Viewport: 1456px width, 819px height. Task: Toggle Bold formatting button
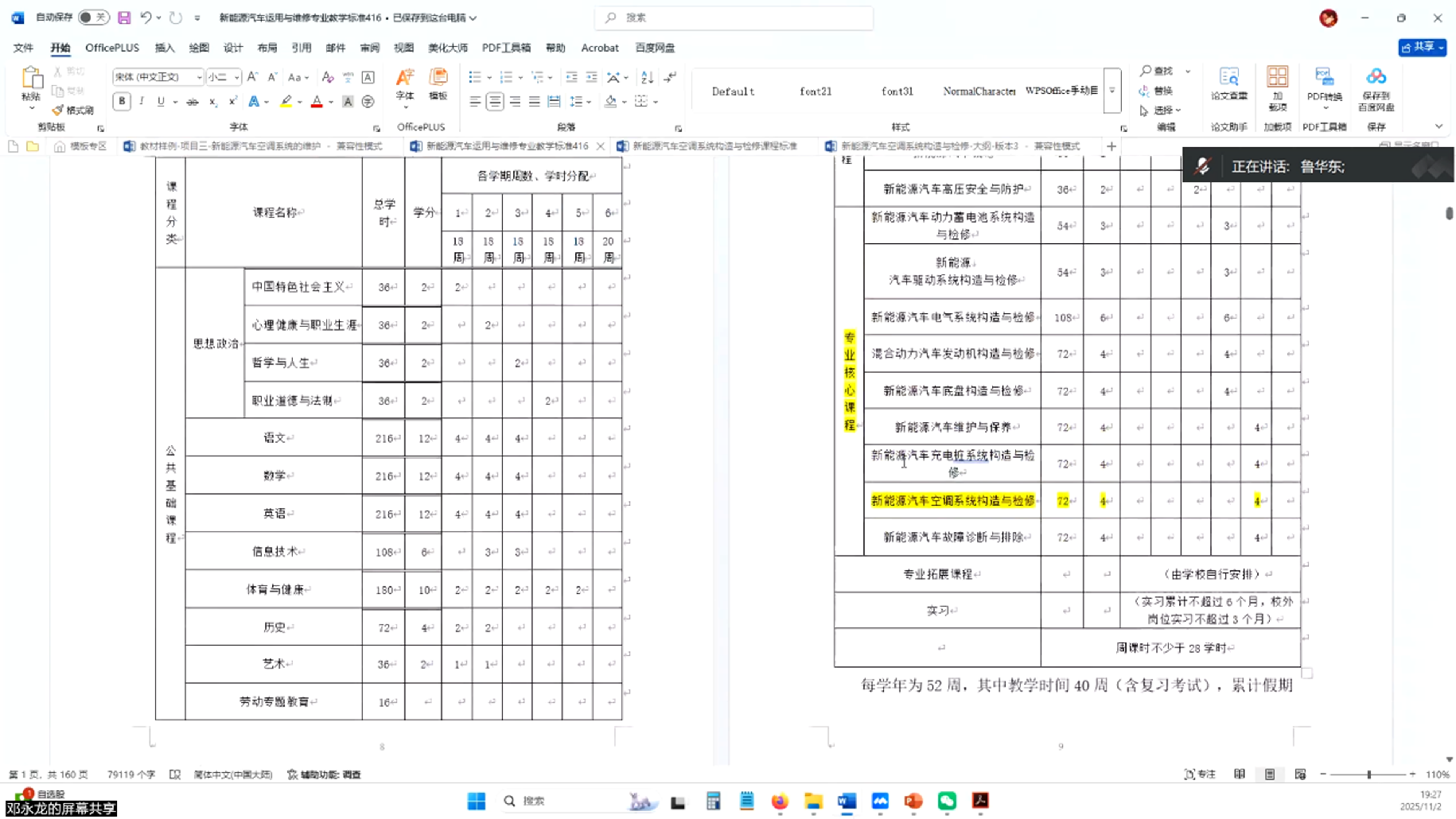tap(122, 101)
